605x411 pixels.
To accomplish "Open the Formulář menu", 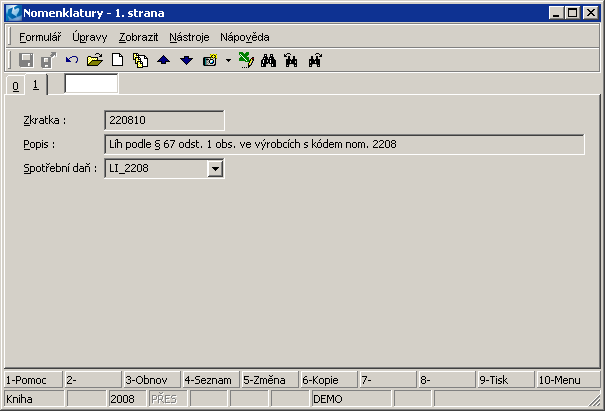I will pyautogui.click(x=40, y=37).
